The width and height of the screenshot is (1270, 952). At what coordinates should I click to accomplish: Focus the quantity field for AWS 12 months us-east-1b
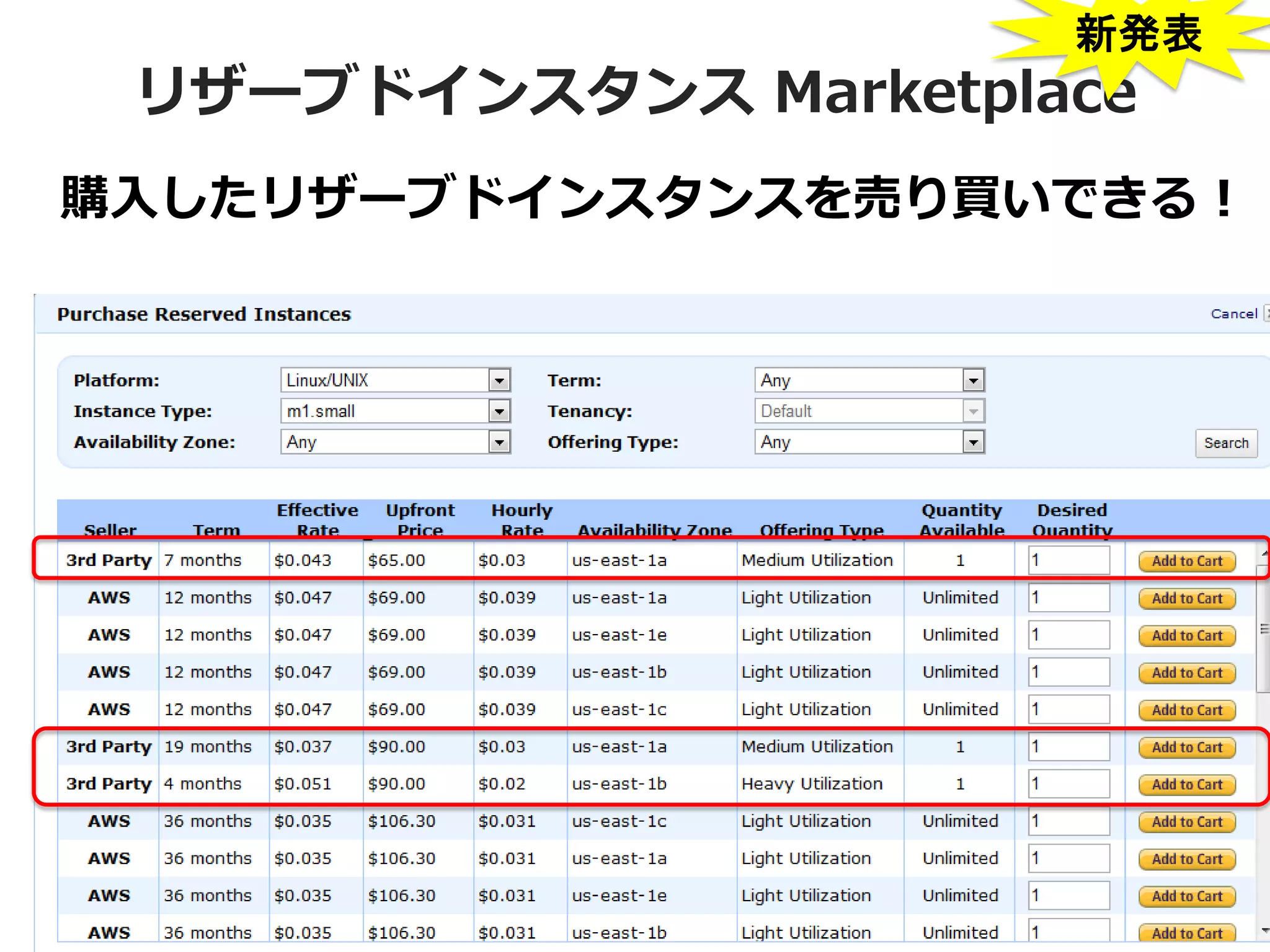tap(1069, 672)
